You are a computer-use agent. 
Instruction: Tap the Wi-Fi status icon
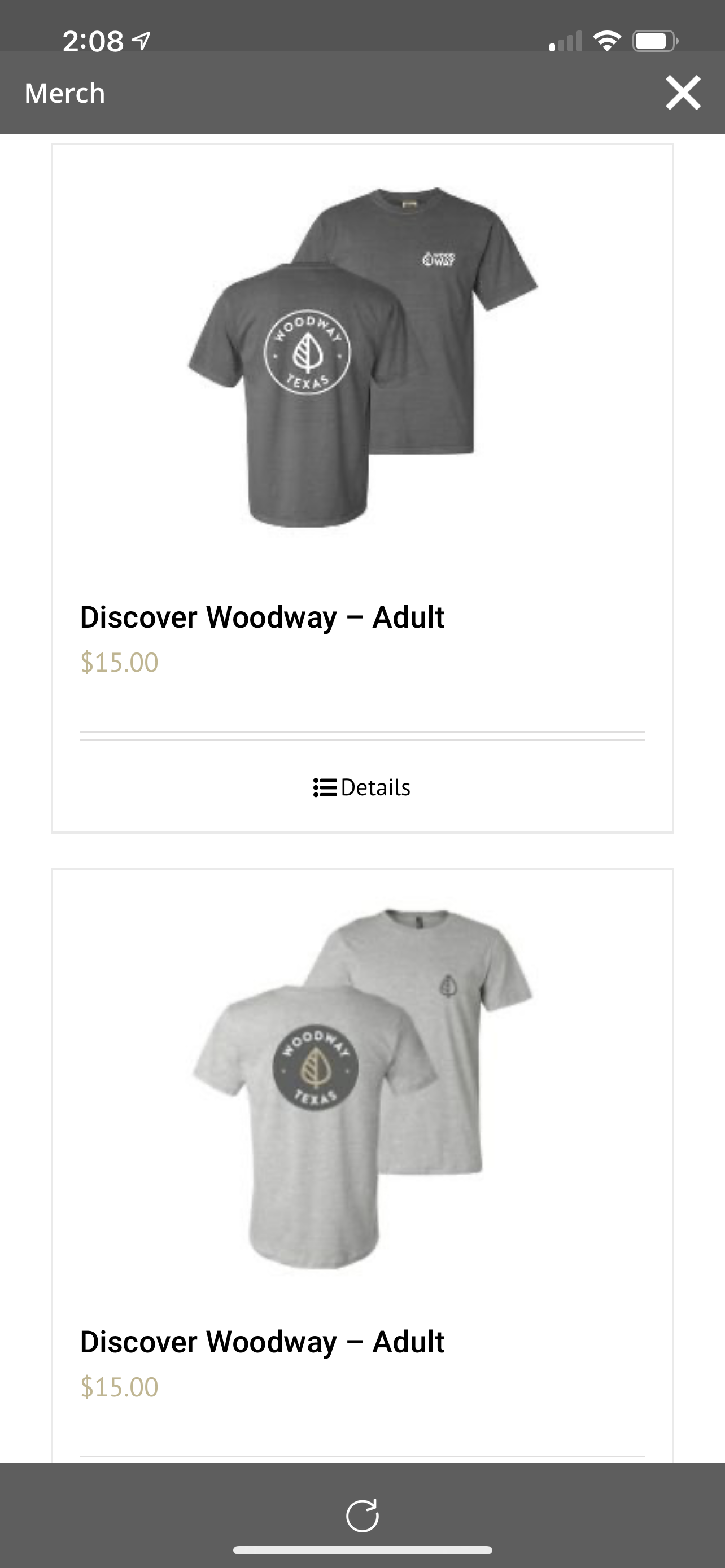pyautogui.click(x=607, y=41)
